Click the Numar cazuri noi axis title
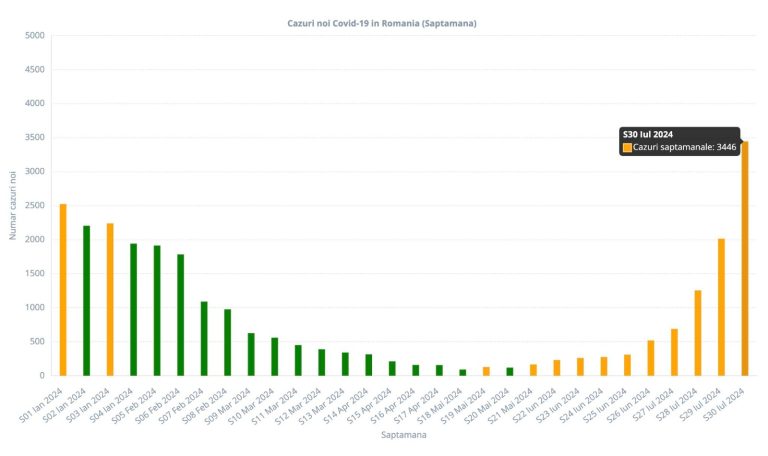The image size is (768, 456). pyautogui.click(x=13, y=205)
